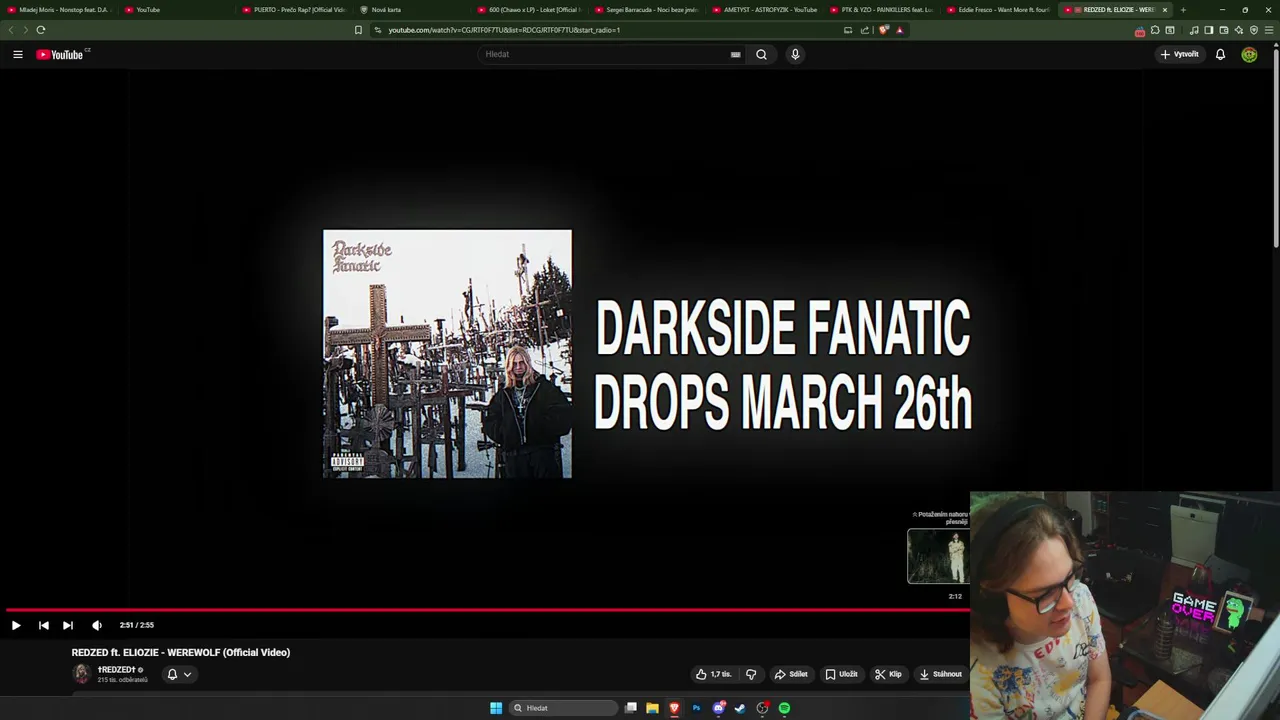Screen dimensions: 1280x720
Task: Open the Brave wallet icon in the toolbar
Action: pyautogui.click(x=1223, y=30)
